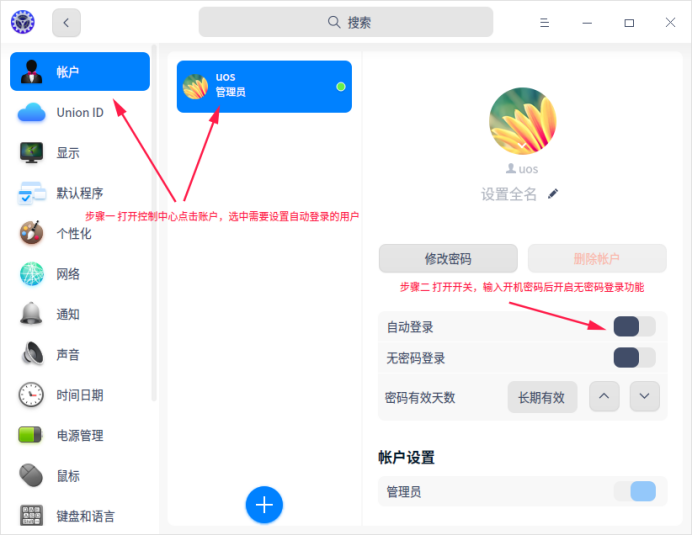Toggle the 无密码登录 switch
Image resolution: width=692 pixels, height=535 pixels.
634,358
